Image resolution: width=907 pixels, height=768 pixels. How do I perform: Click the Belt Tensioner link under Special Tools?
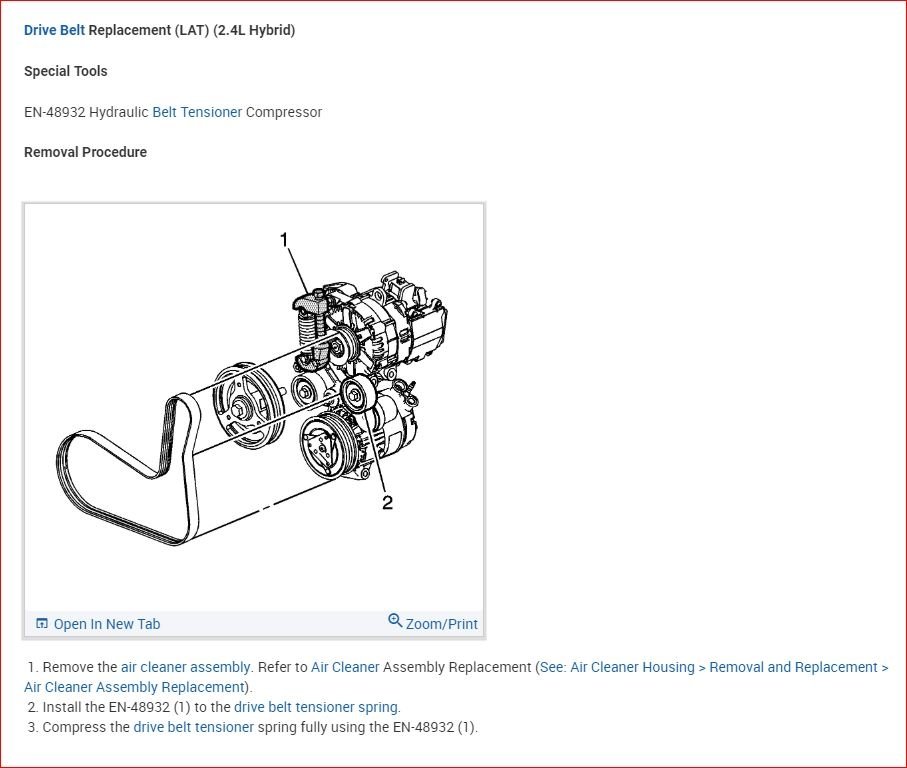point(197,112)
